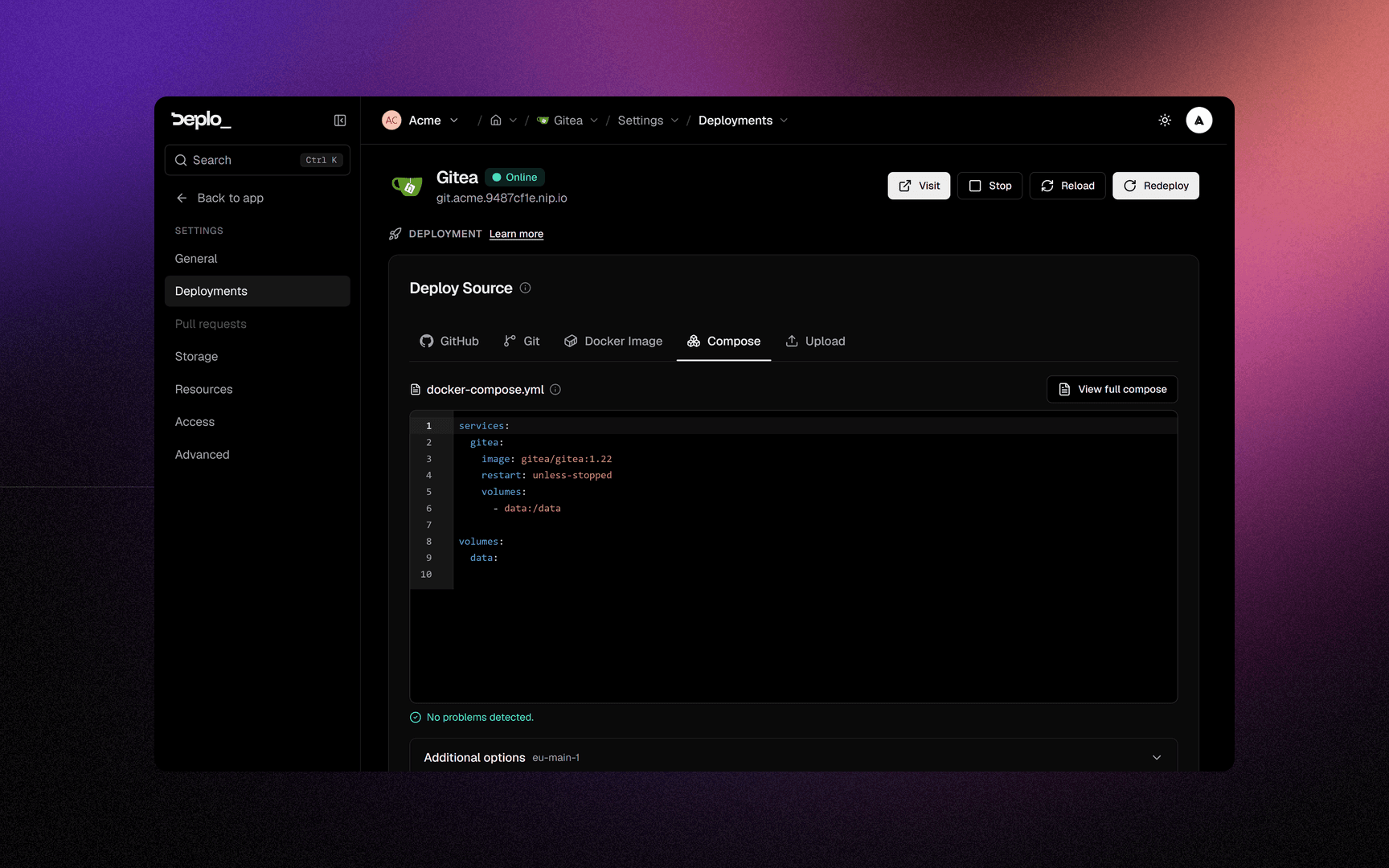The width and height of the screenshot is (1389, 868).
Task: Click 'unless-stopped' restart value
Action: coord(572,475)
